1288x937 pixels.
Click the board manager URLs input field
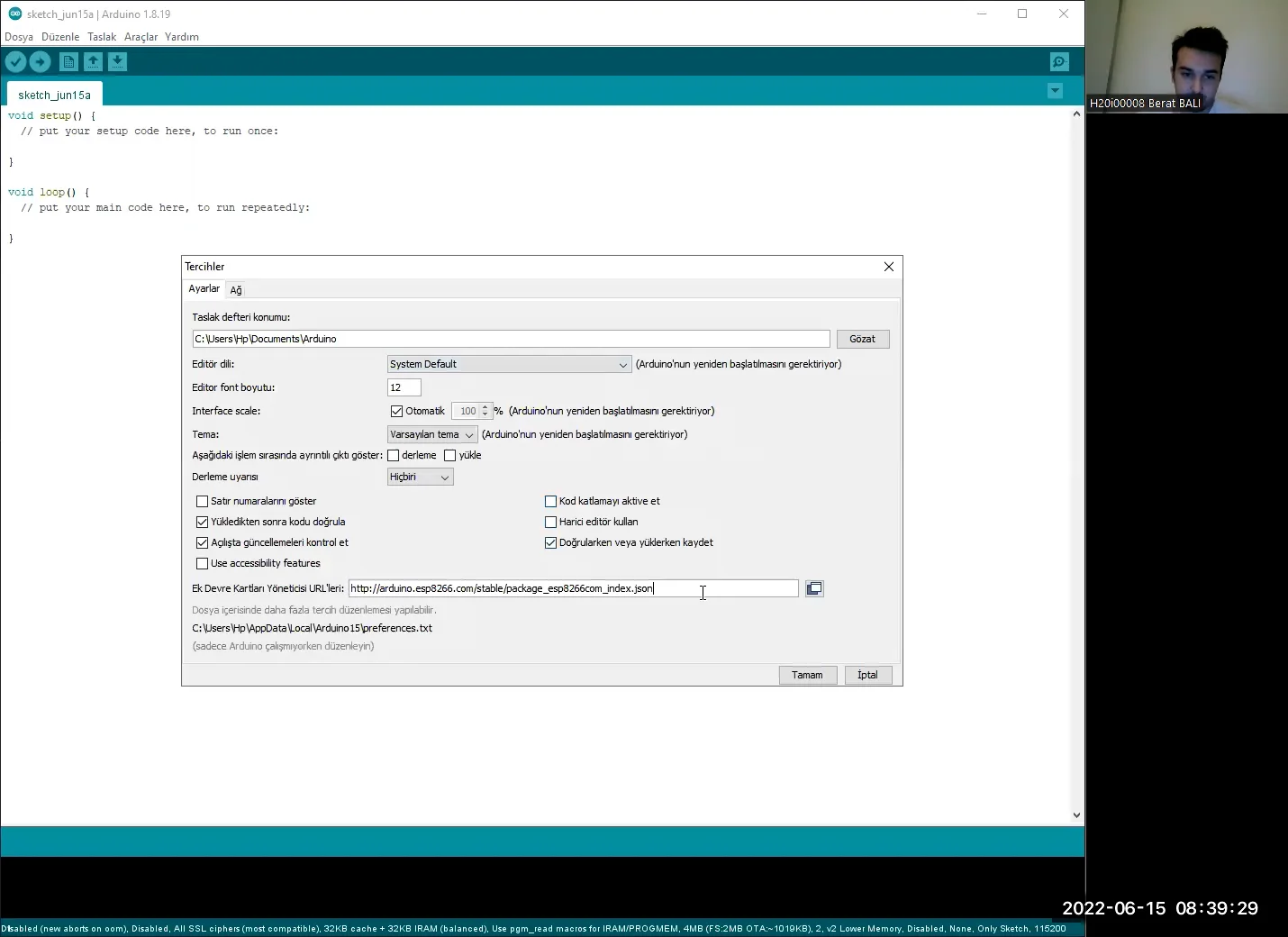click(574, 588)
